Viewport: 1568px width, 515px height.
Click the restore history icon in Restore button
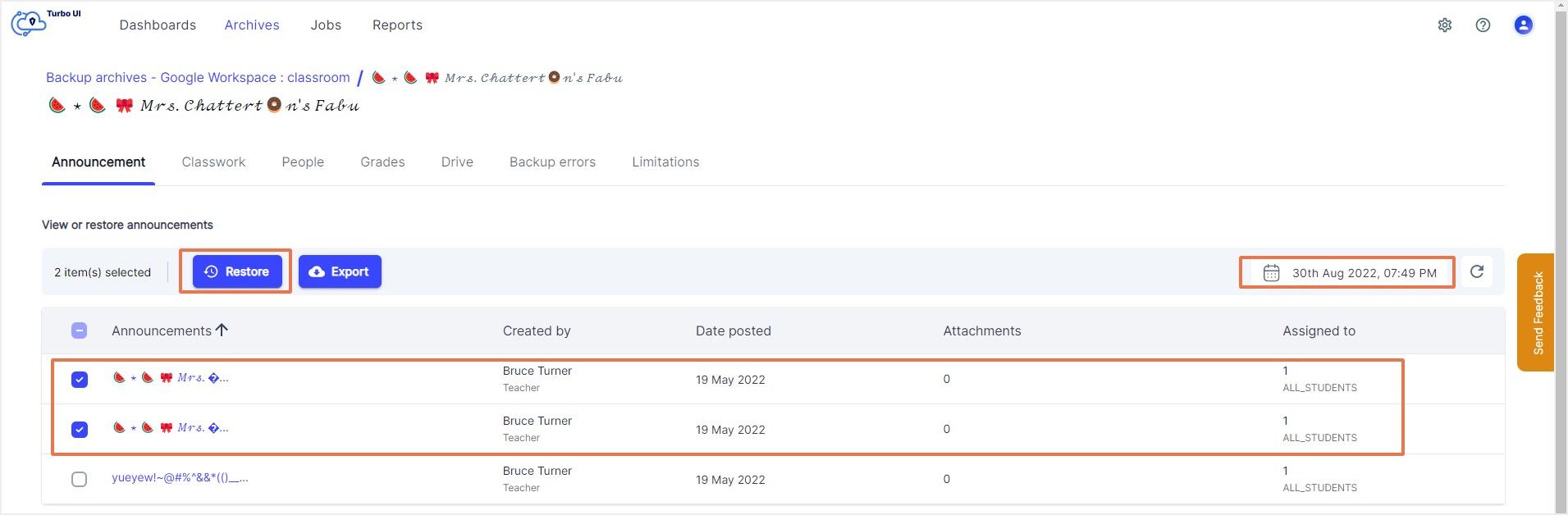pyautogui.click(x=212, y=271)
